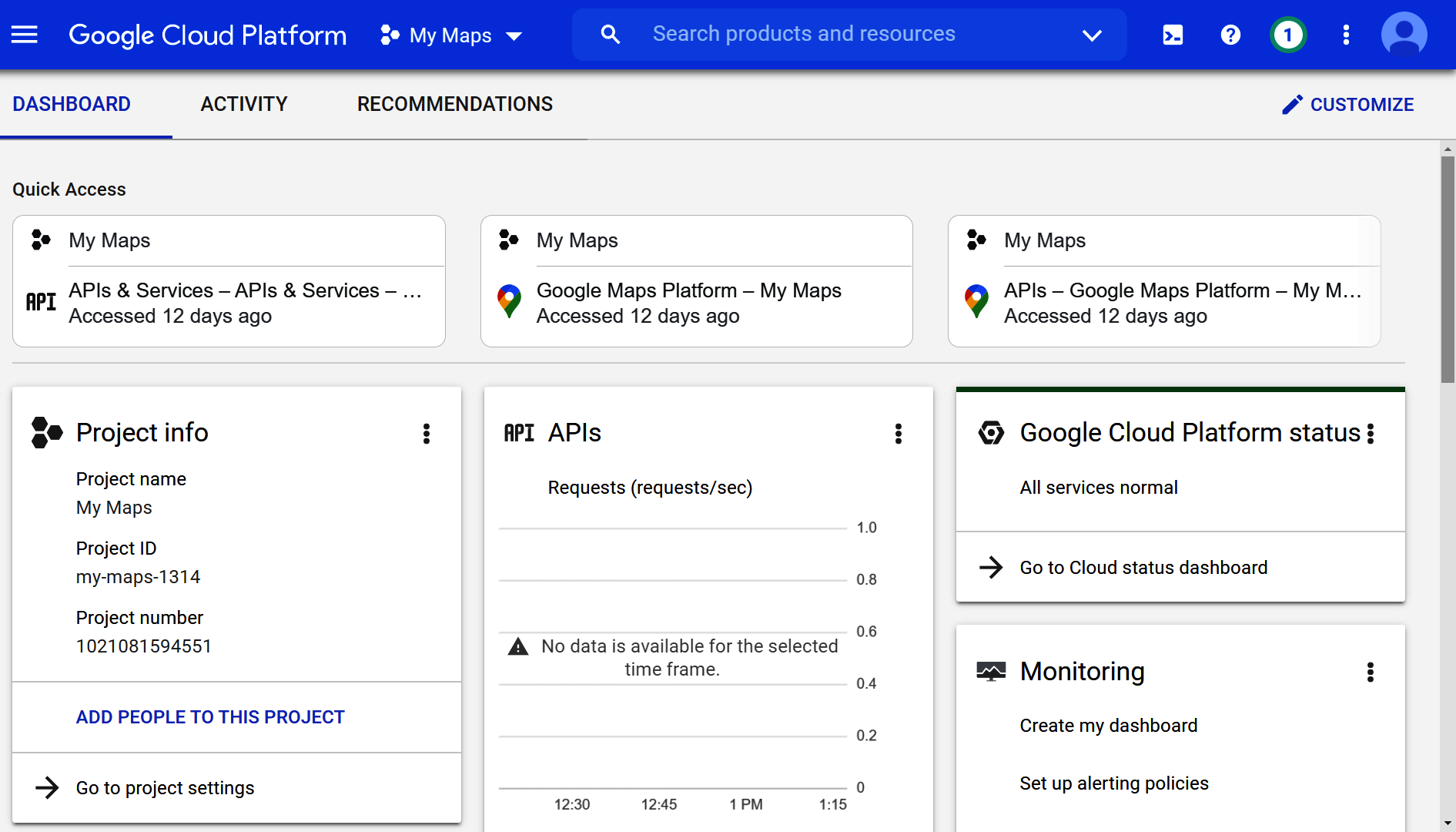Expand the My Maps project selector
Screen dimensions: 1456x832
[452, 35]
